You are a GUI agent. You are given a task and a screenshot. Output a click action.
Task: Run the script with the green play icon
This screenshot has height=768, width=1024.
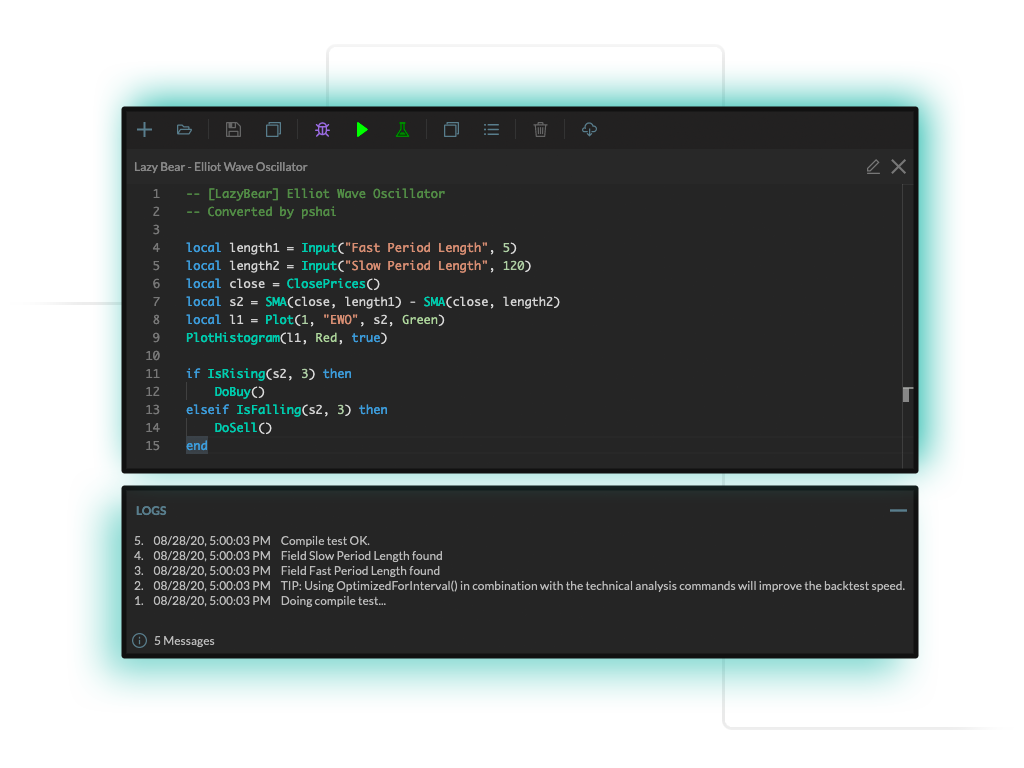pyautogui.click(x=362, y=129)
